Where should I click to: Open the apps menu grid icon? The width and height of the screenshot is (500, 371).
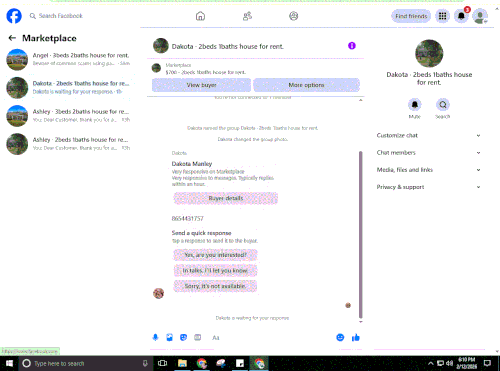(442, 16)
